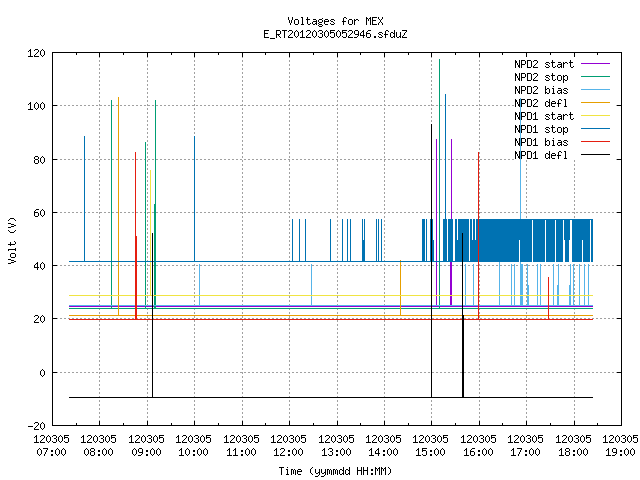The width and height of the screenshot is (640, 480).
Task: Click the y-axis label 'Volt (V)'
Action: pos(12,240)
